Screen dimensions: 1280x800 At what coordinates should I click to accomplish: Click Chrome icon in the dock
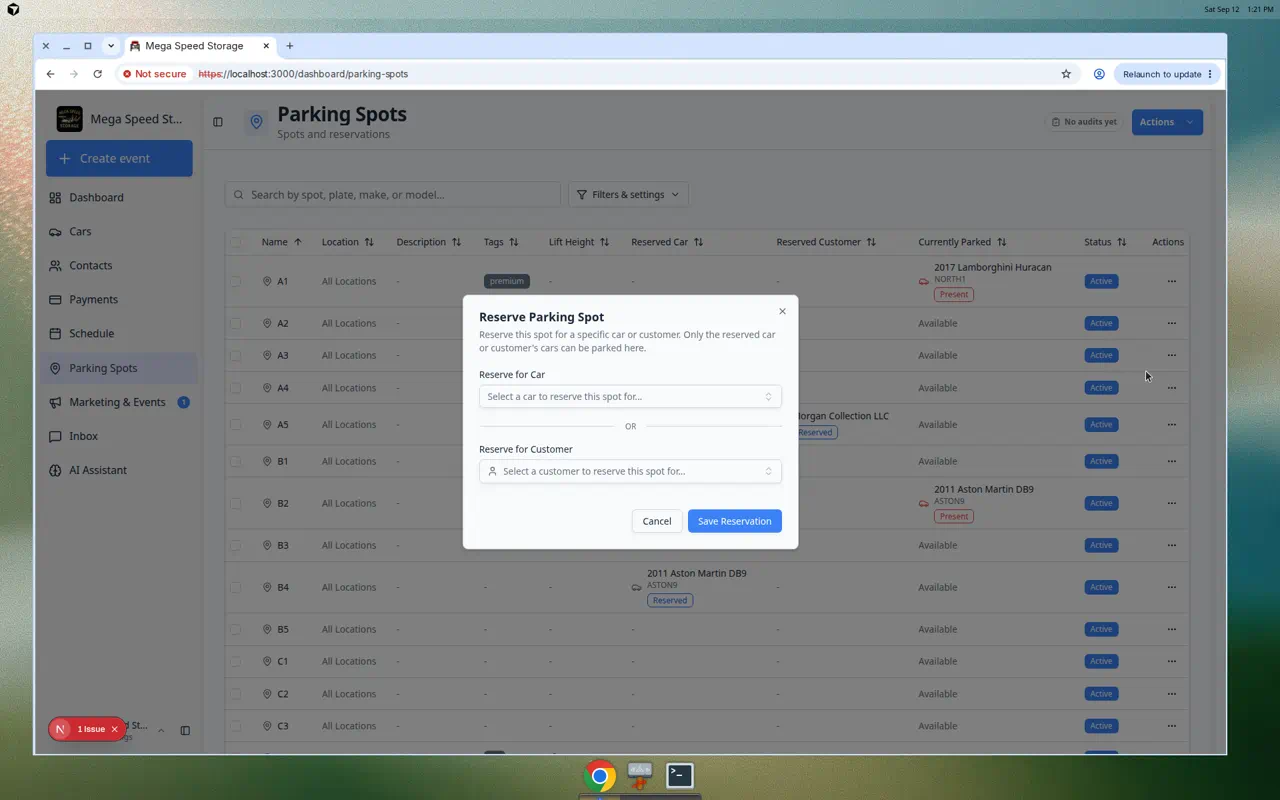[x=600, y=776]
